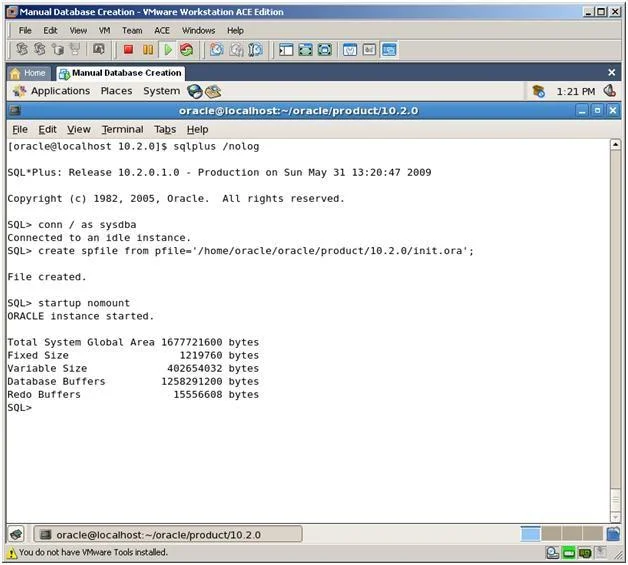Click the greyed-out funnel icon in VMware toolbar
Screen dimensions: 628x565
(75, 49)
